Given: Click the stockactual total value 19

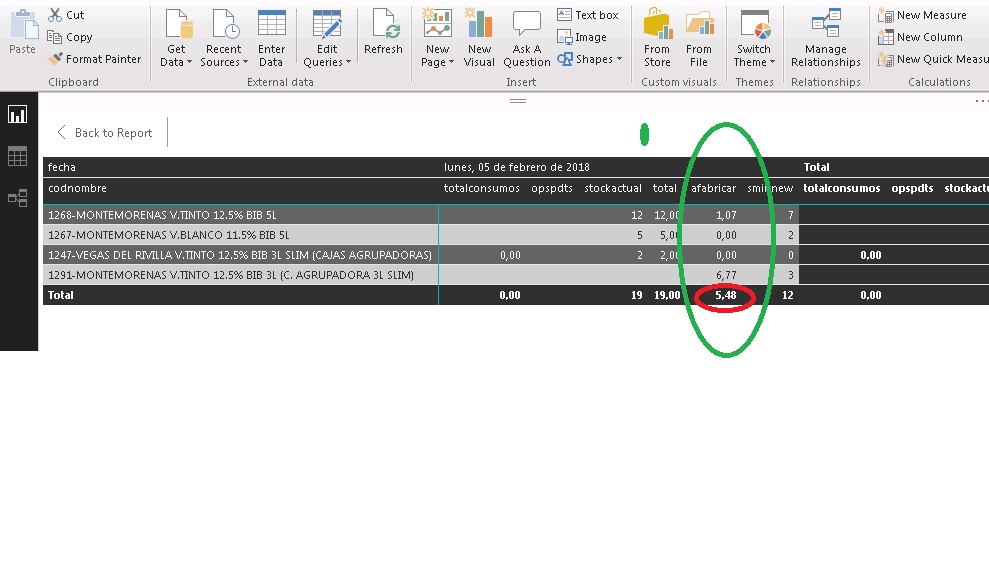Looking at the screenshot, I should click(x=636, y=295).
